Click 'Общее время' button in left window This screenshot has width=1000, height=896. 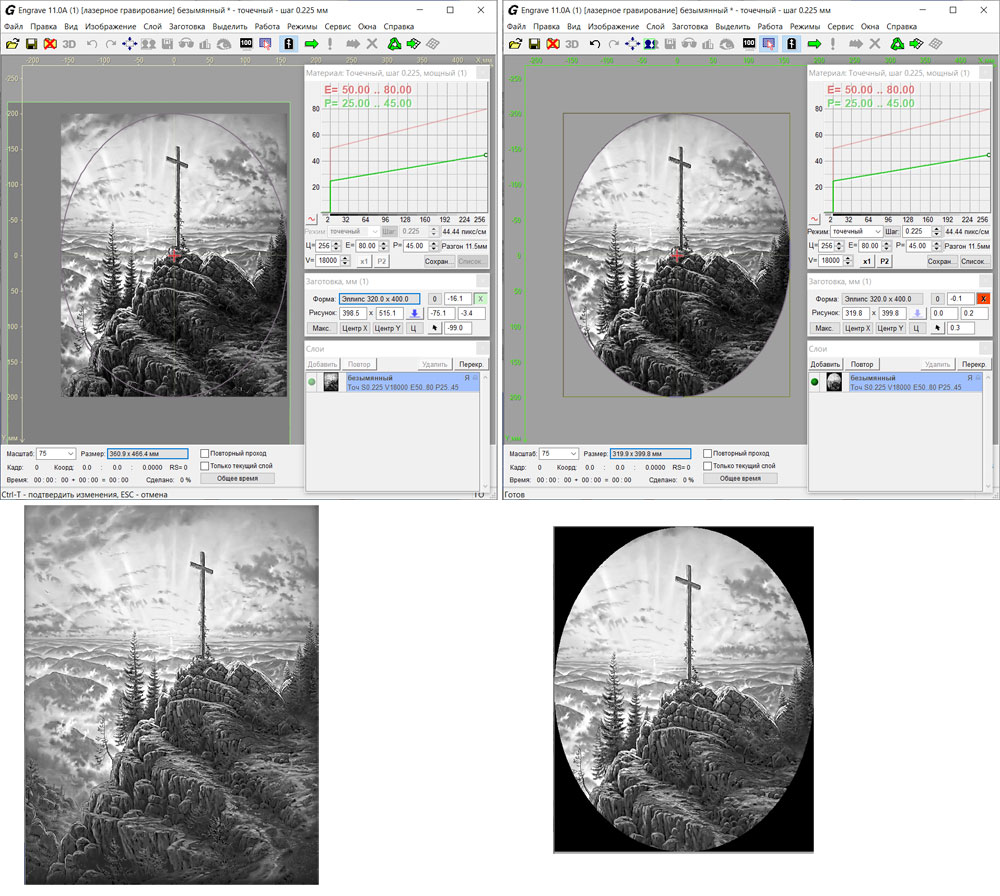coord(237,479)
